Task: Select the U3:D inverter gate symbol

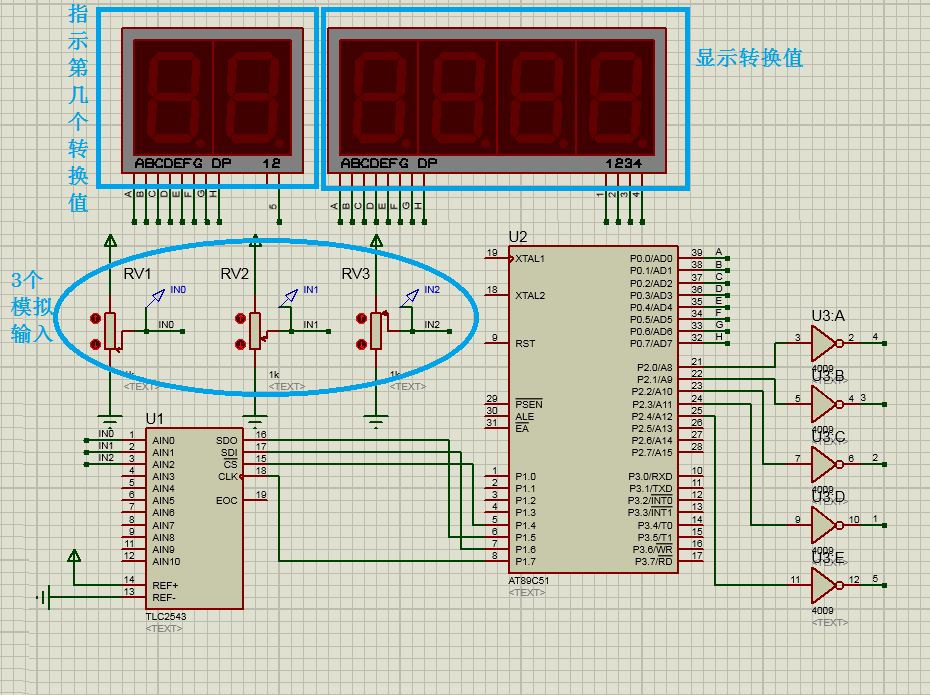Action: [826, 525]
